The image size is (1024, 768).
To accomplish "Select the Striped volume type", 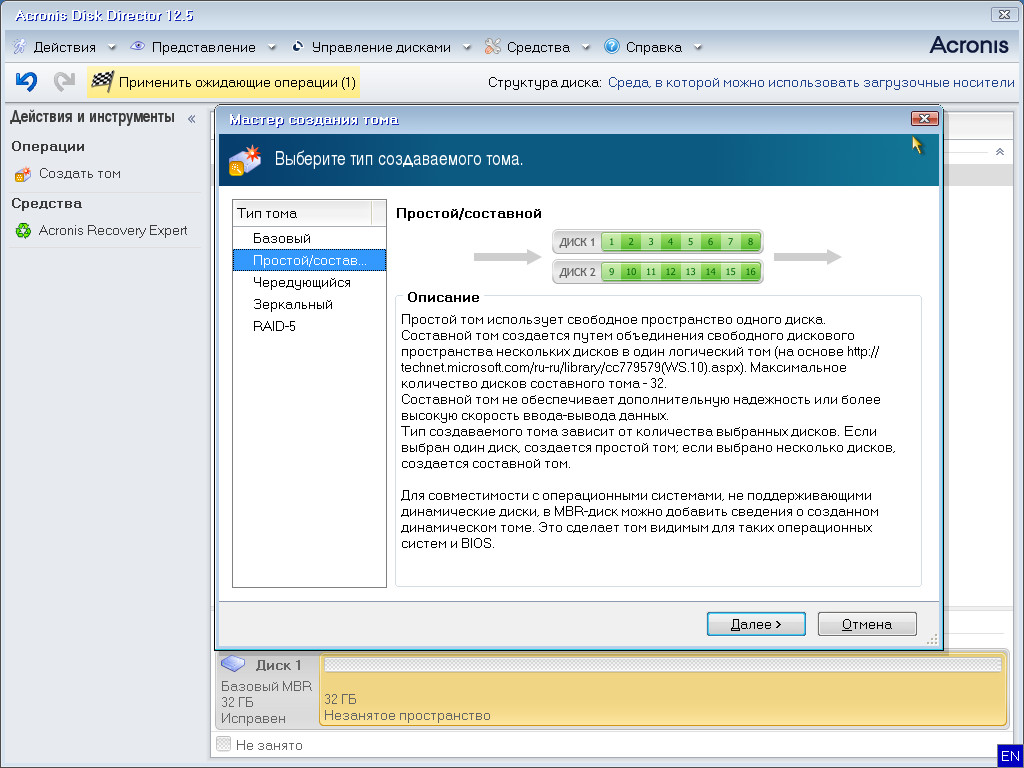I will pos(301,283).
